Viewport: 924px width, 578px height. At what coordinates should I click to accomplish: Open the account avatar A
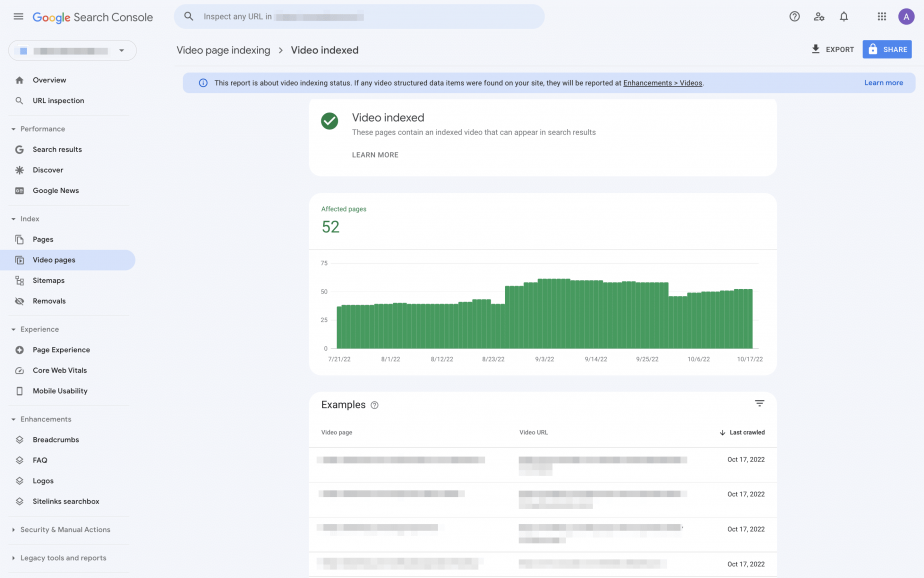906,16
